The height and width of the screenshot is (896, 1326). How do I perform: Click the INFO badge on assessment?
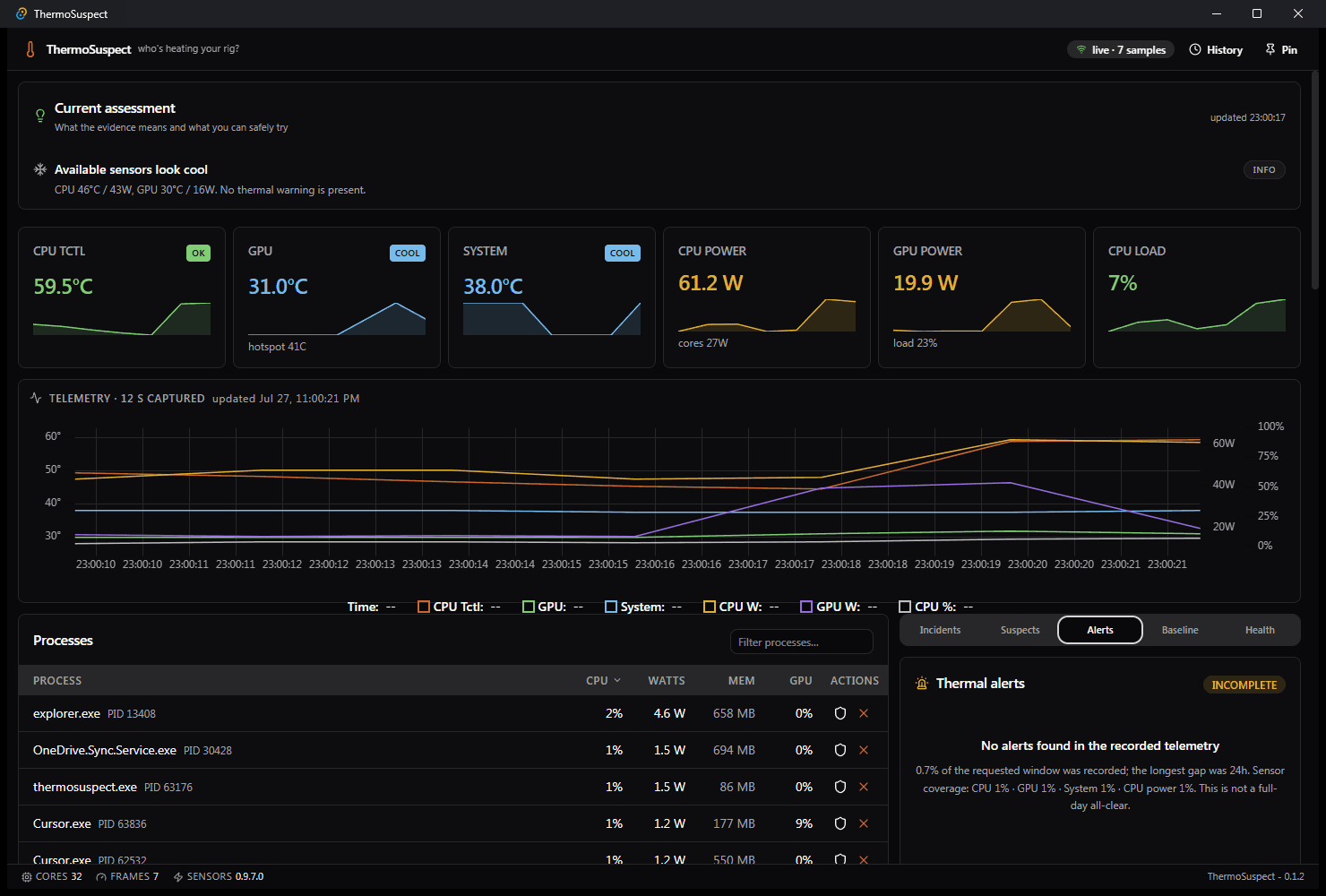[x=1264, y=169]
